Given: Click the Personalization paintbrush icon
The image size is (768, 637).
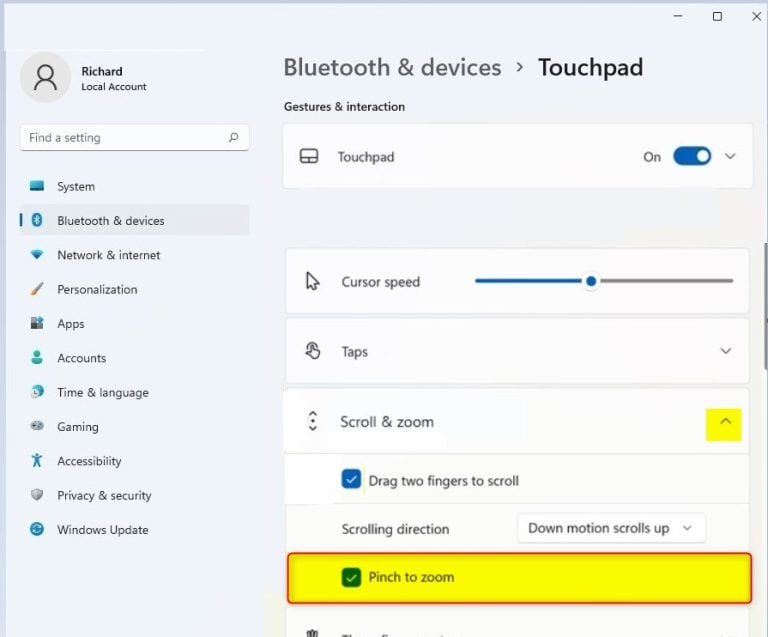Looking at the screenshot, I should pyautogui.click(x=37, y=289).
